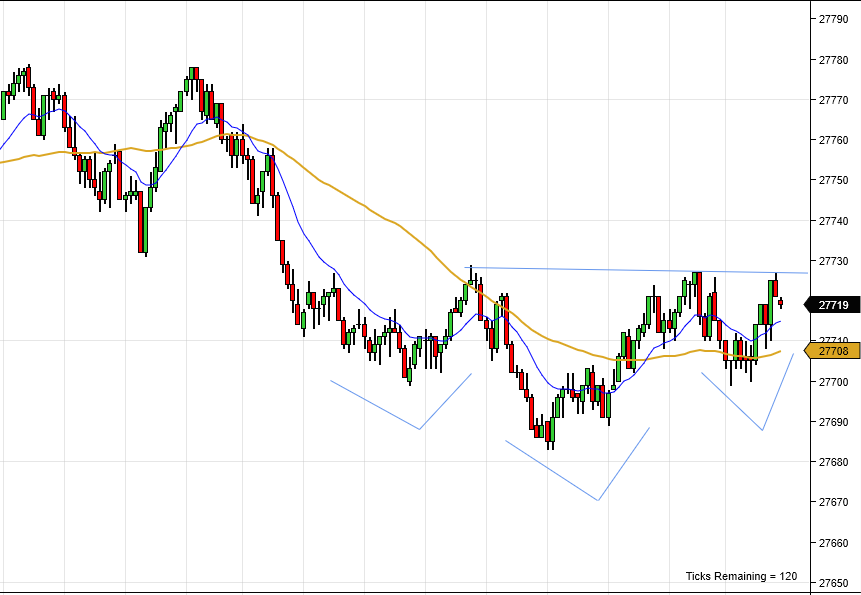Click the 27780 price axis label
This screenshot has height=595, width=861.
click(833, 60)
